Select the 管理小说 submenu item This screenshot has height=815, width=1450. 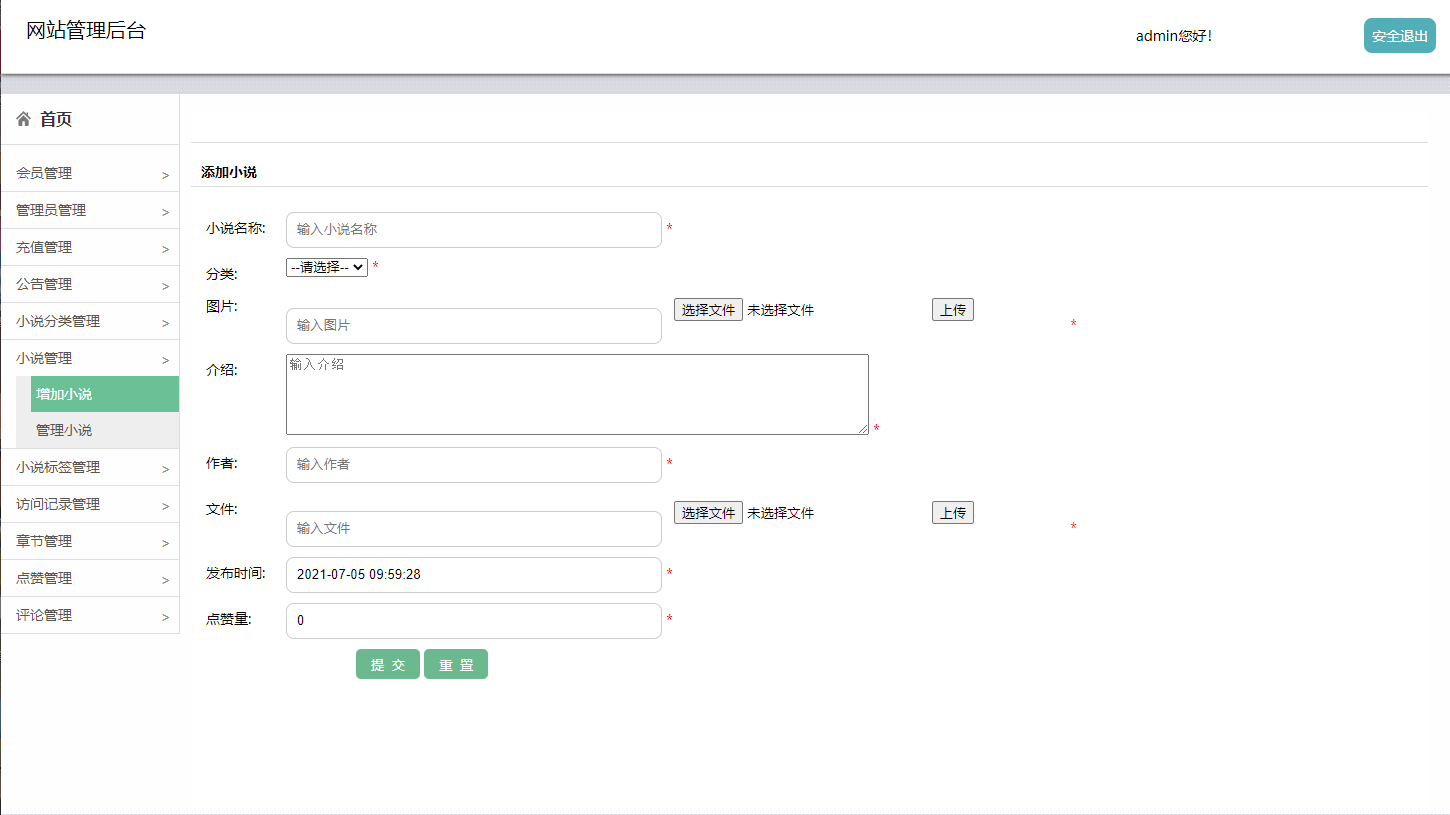pyautogui.click(x=64, y=430)
